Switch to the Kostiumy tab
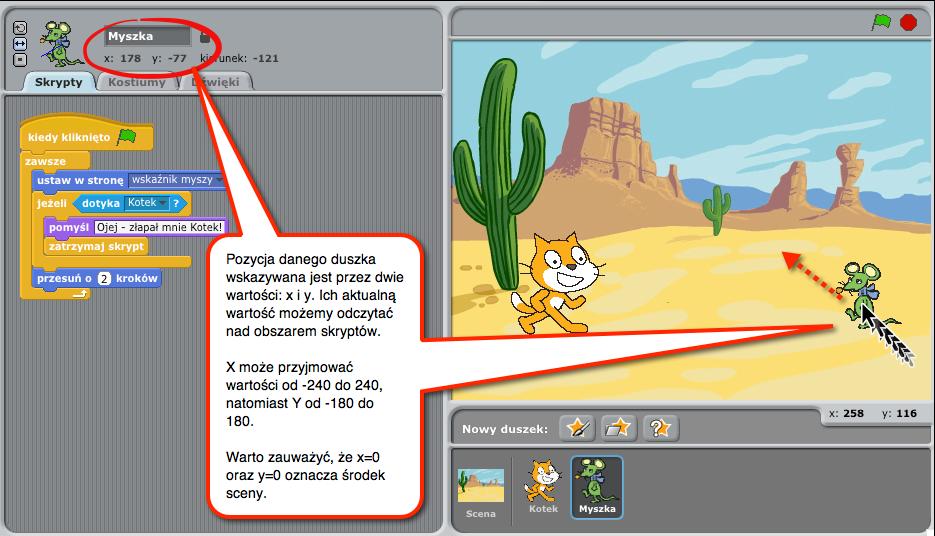 click(x=137, y=82)
